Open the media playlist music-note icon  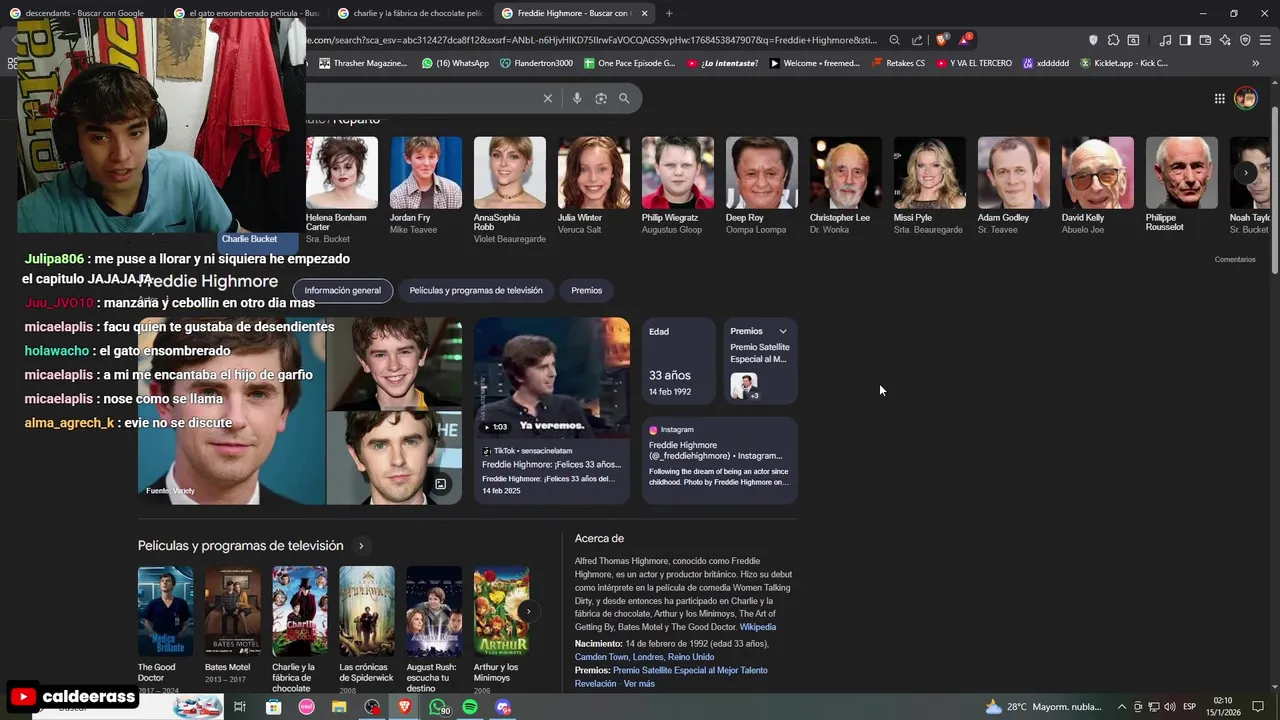[1165, 40]
